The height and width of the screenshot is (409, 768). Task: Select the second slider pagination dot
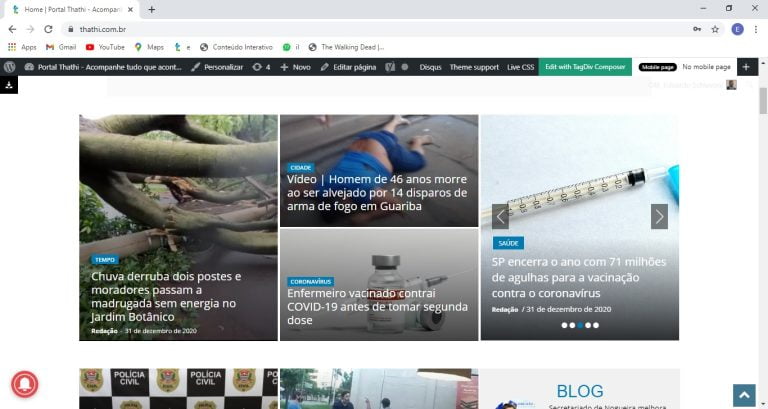[x=572, y=325]
